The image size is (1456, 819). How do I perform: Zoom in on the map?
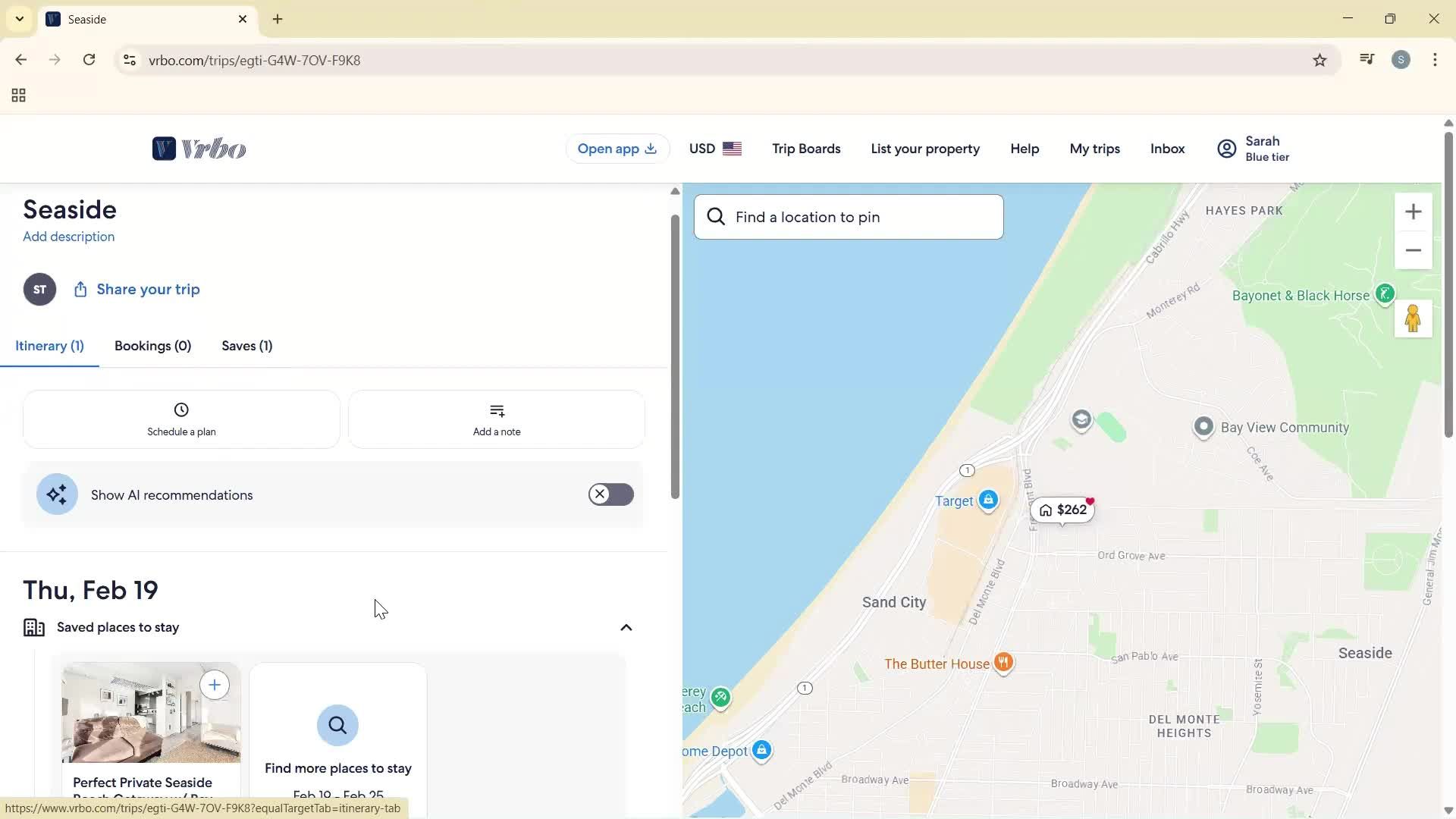click(1414, 212)
